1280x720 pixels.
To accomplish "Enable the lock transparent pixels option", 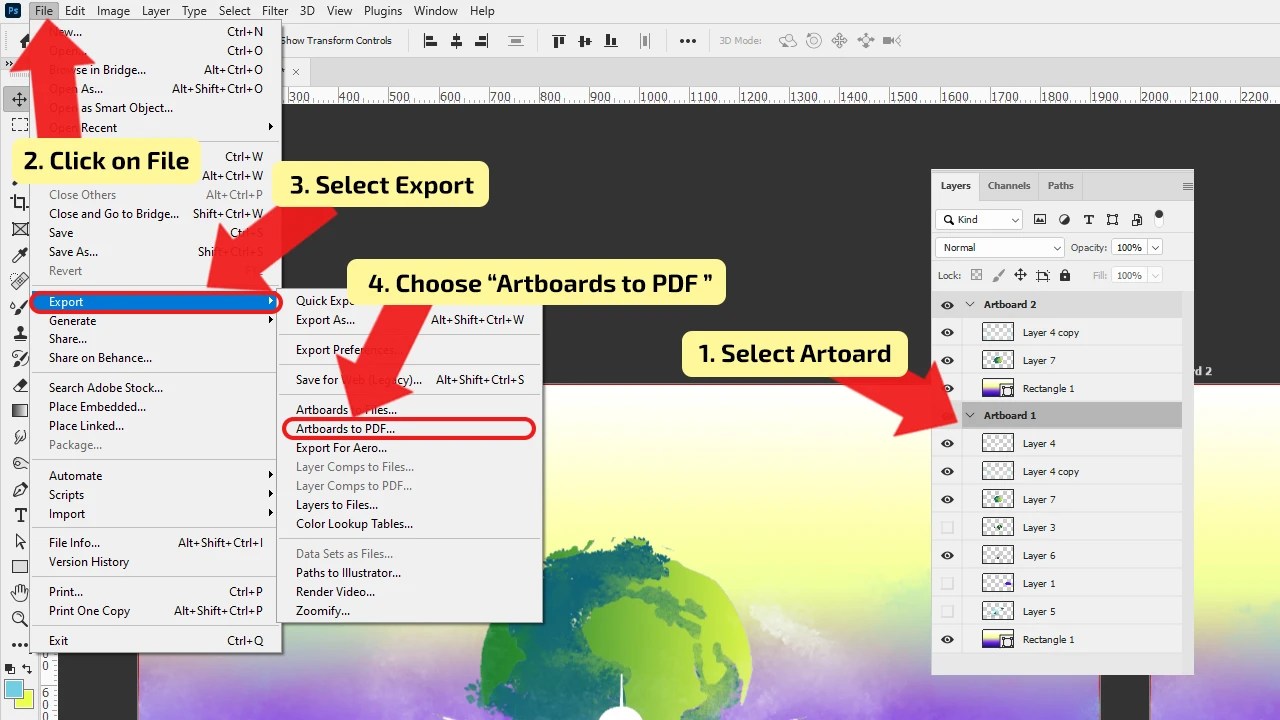I will (976, 275).
